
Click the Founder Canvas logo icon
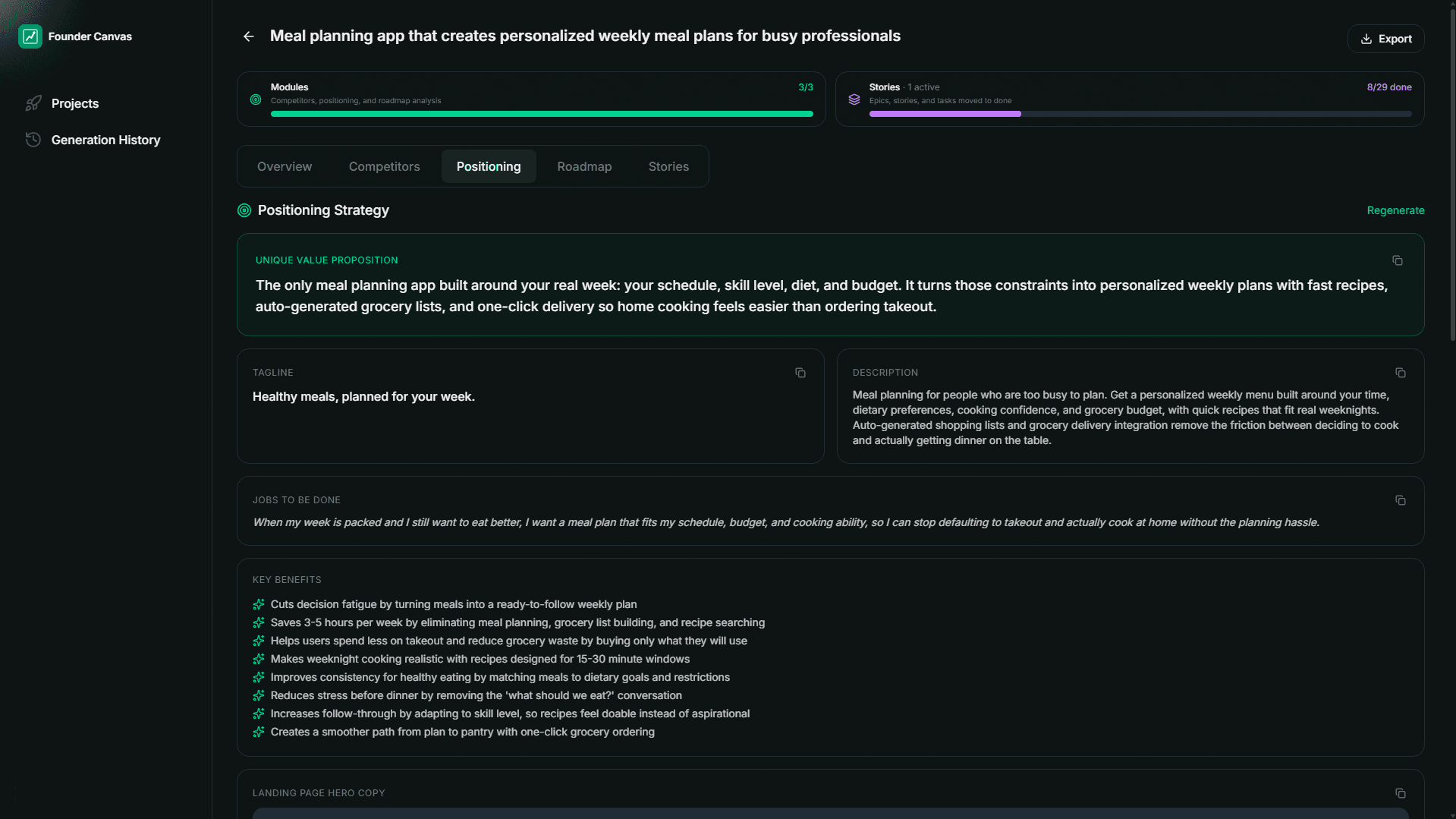point(30,36)
